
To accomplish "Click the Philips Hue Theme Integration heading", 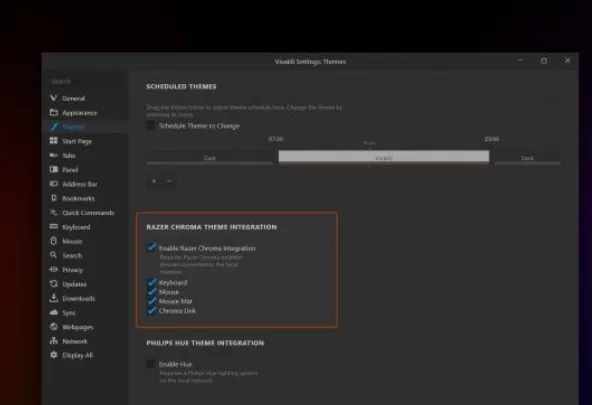I will 205,343.
